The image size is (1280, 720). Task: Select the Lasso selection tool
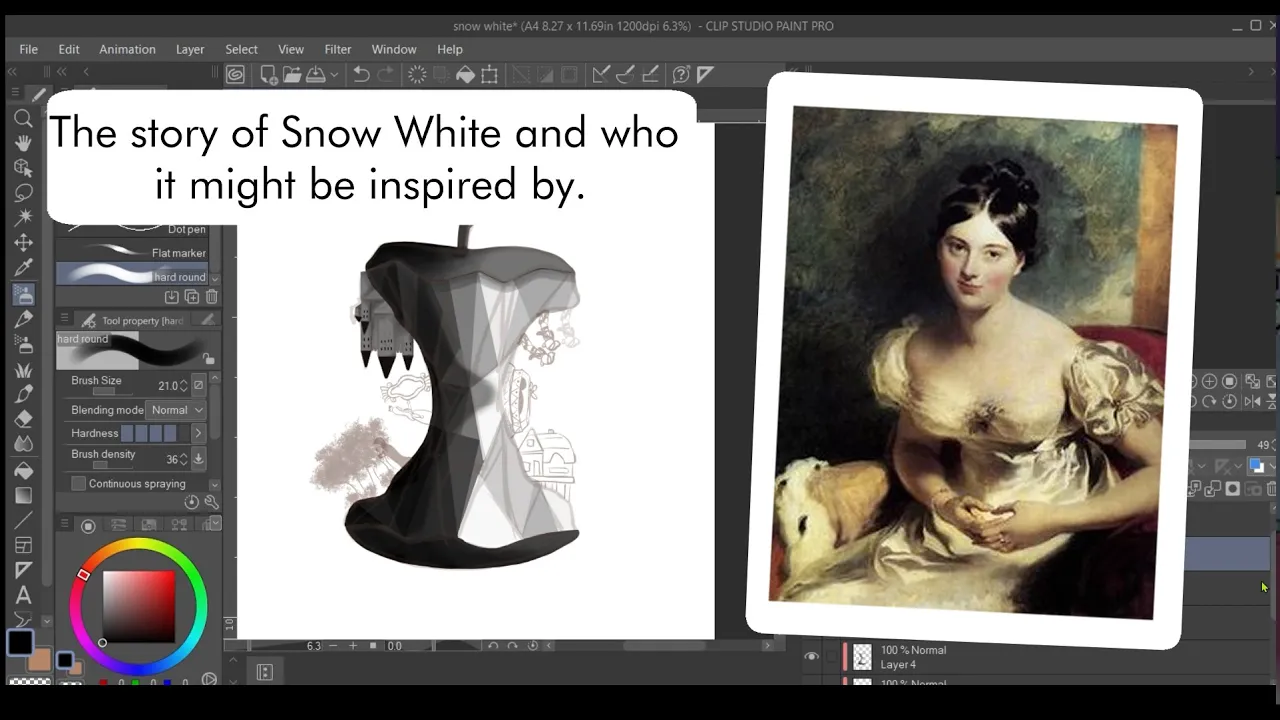point(23,192)
